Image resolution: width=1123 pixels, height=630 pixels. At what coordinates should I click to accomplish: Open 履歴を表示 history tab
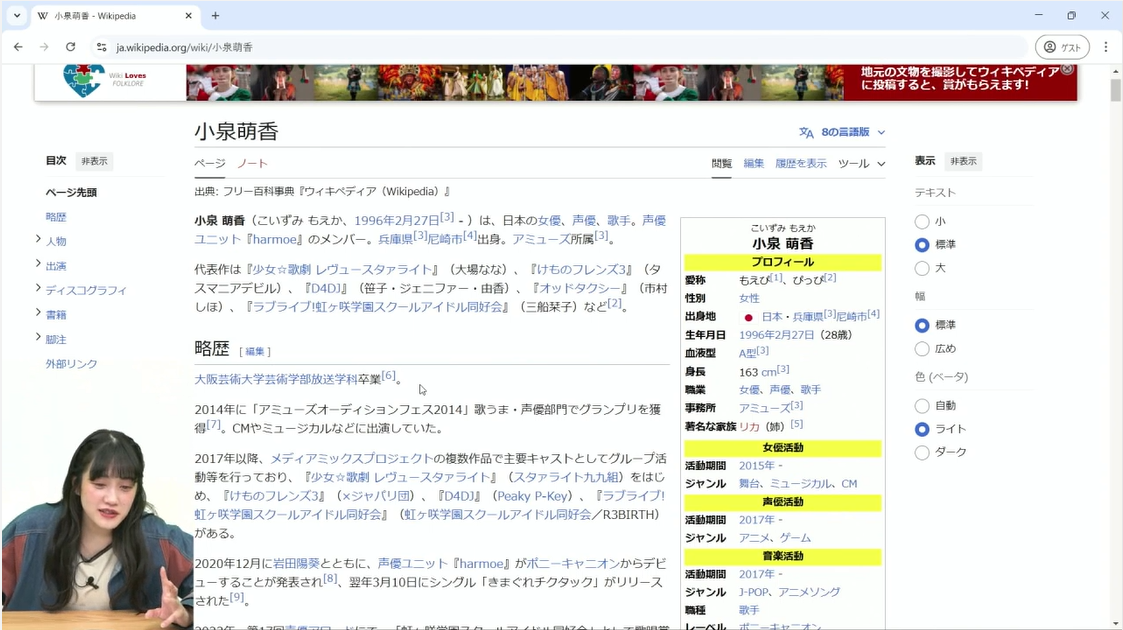tap(801, 164)
